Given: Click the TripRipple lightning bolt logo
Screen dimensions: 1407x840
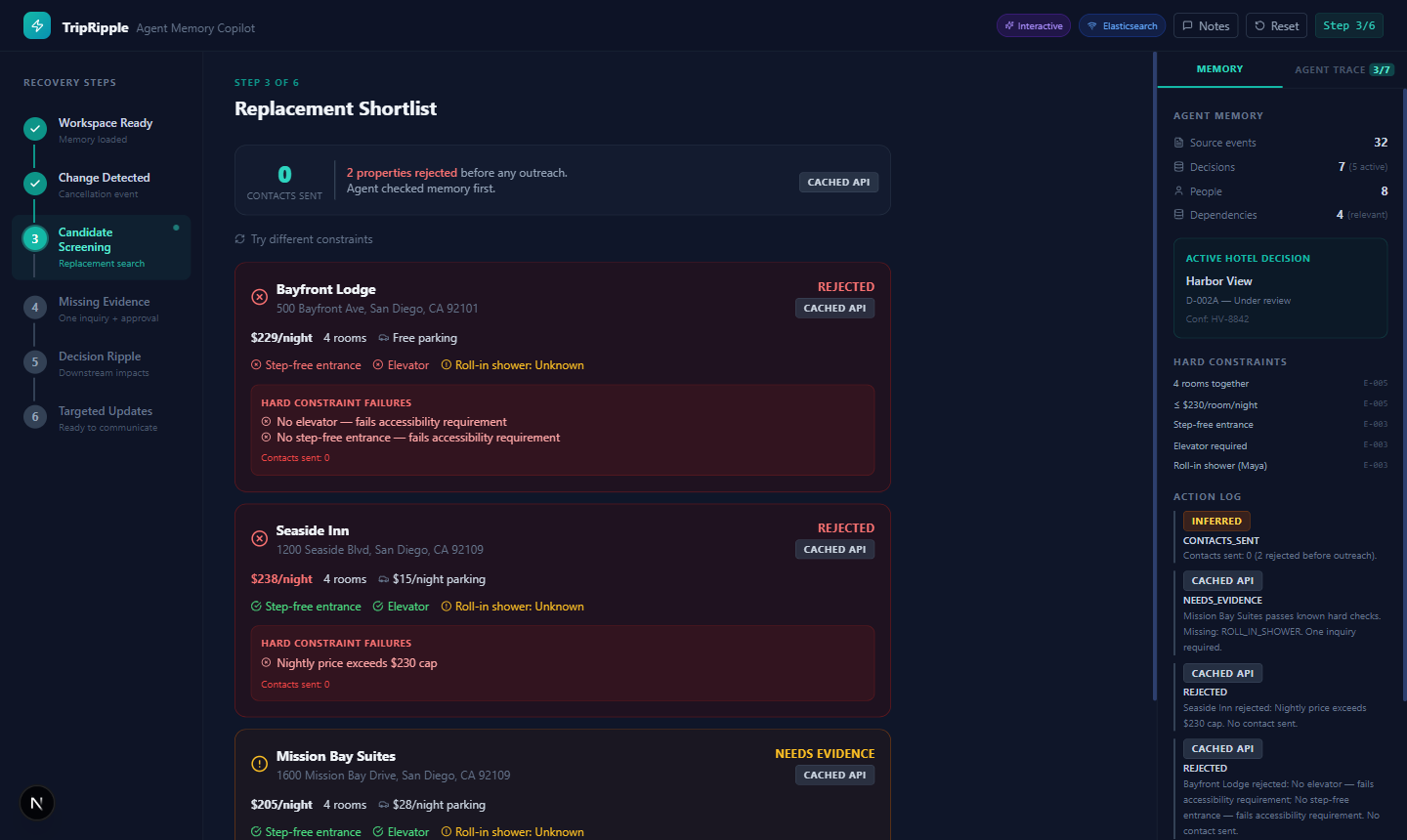Looking at the screenshot, I should coord(37,25).
